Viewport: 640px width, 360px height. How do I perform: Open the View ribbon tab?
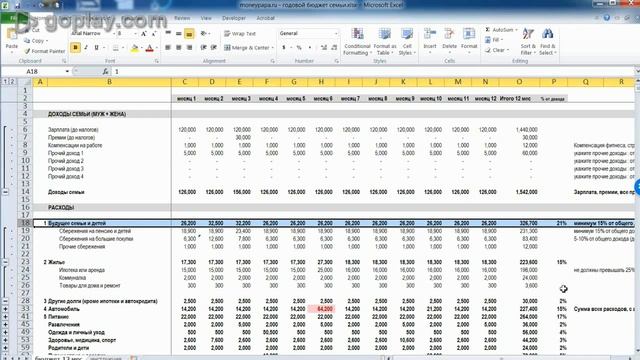click(x=206, y=18)
